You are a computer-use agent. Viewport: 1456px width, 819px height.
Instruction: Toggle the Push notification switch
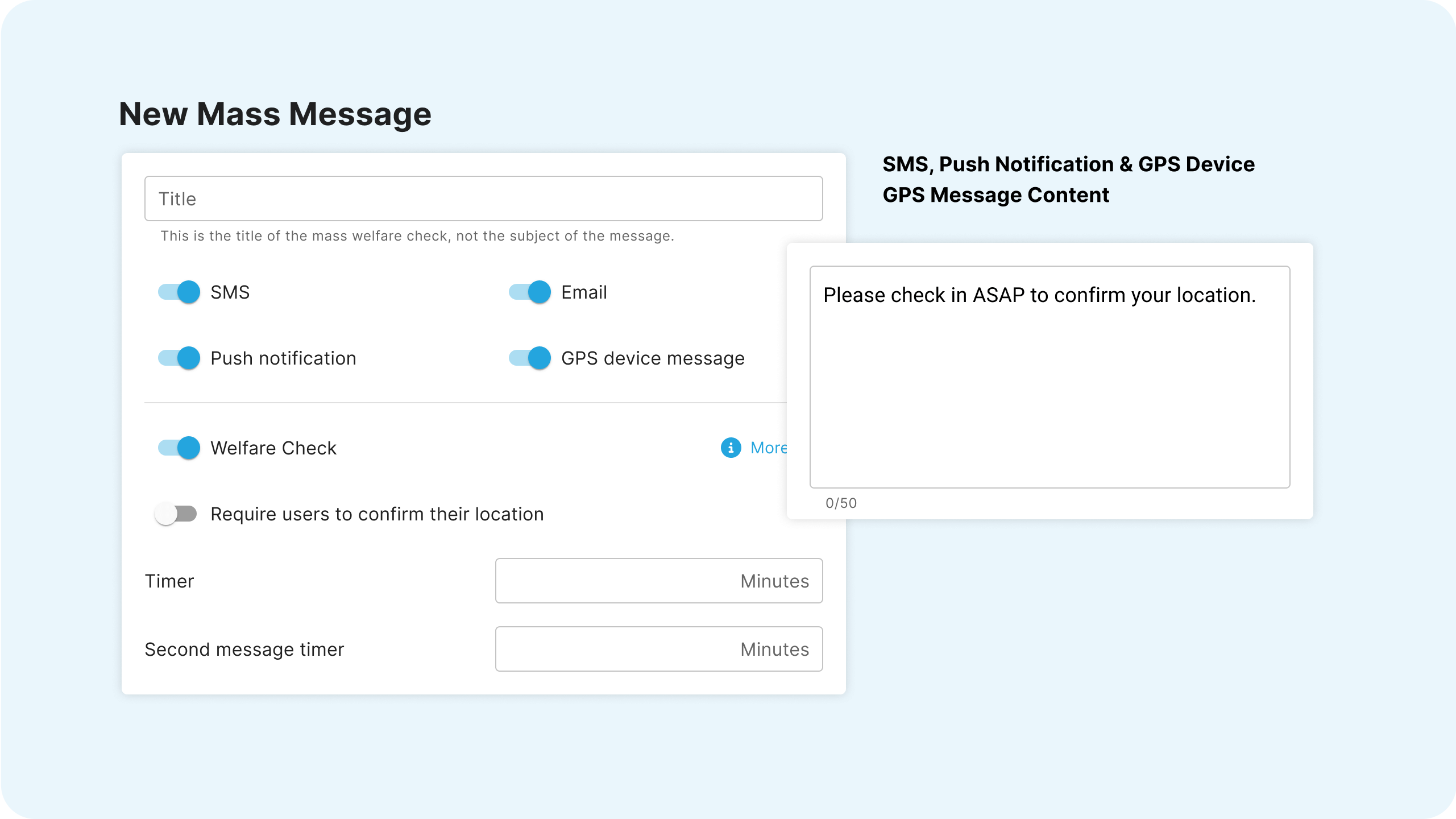tap(179, 358)
